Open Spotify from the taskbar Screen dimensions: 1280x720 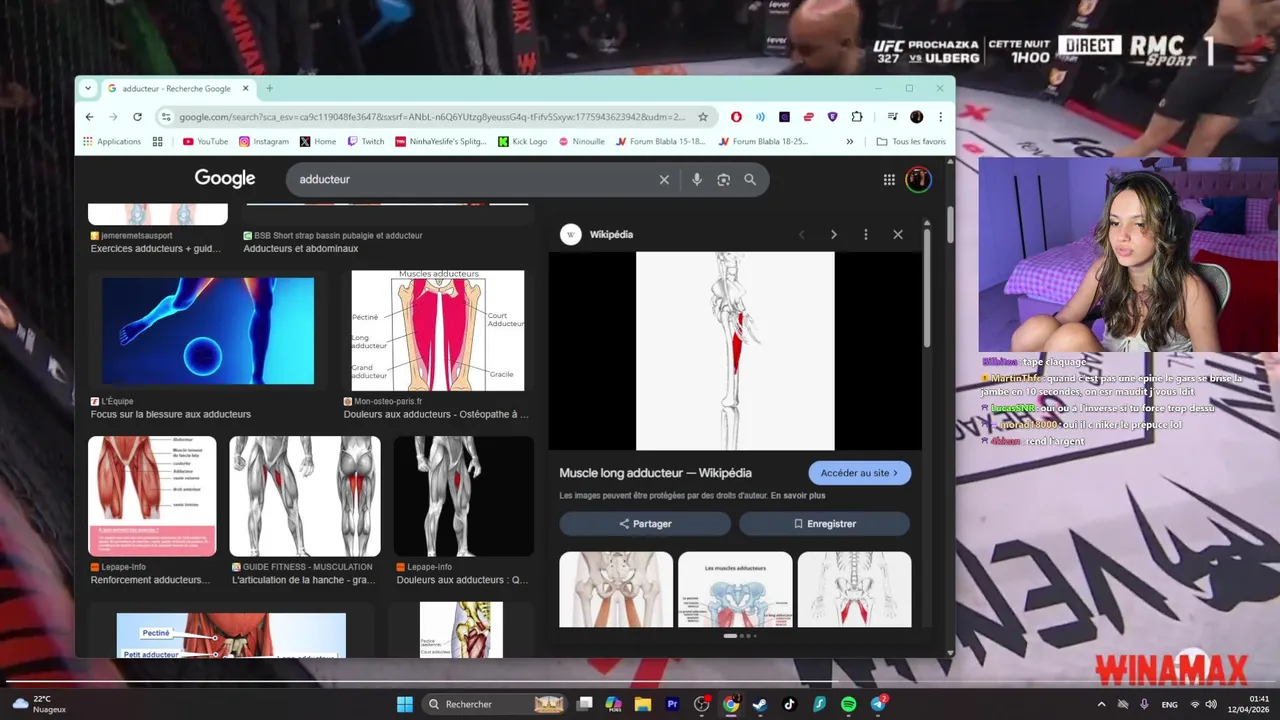(849, 704)
